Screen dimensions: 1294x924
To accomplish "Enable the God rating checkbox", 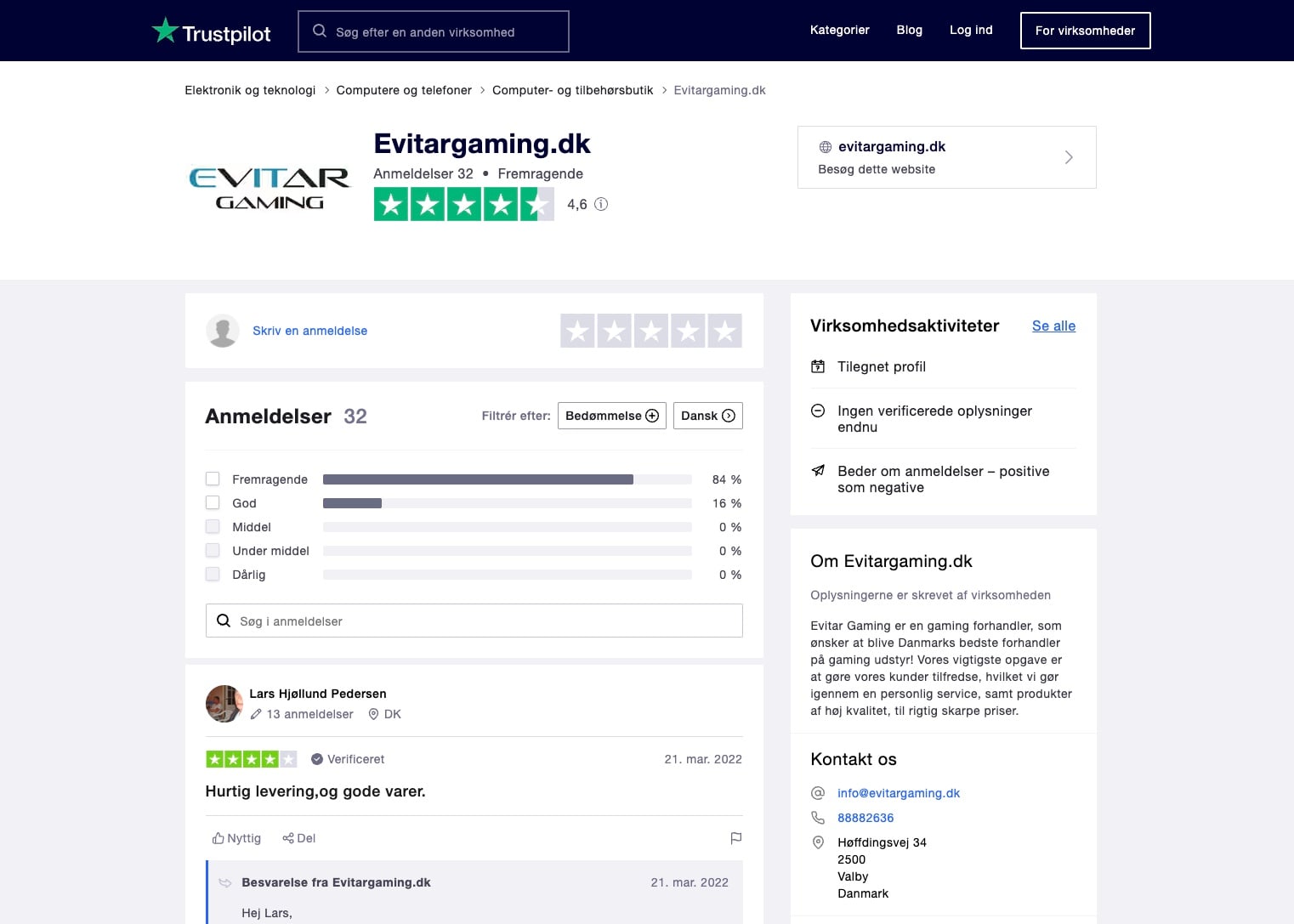I will (x=213, y=503).
